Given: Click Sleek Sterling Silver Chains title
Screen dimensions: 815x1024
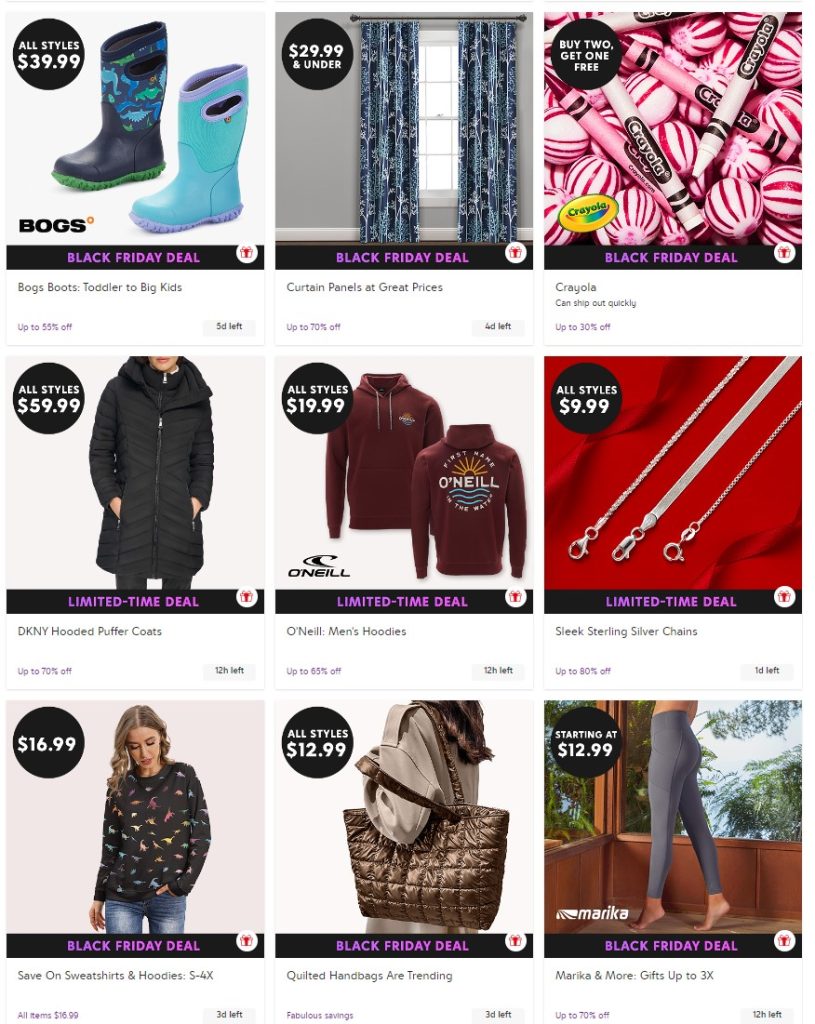Looking at the screenshot, I should tap(626, 632).
